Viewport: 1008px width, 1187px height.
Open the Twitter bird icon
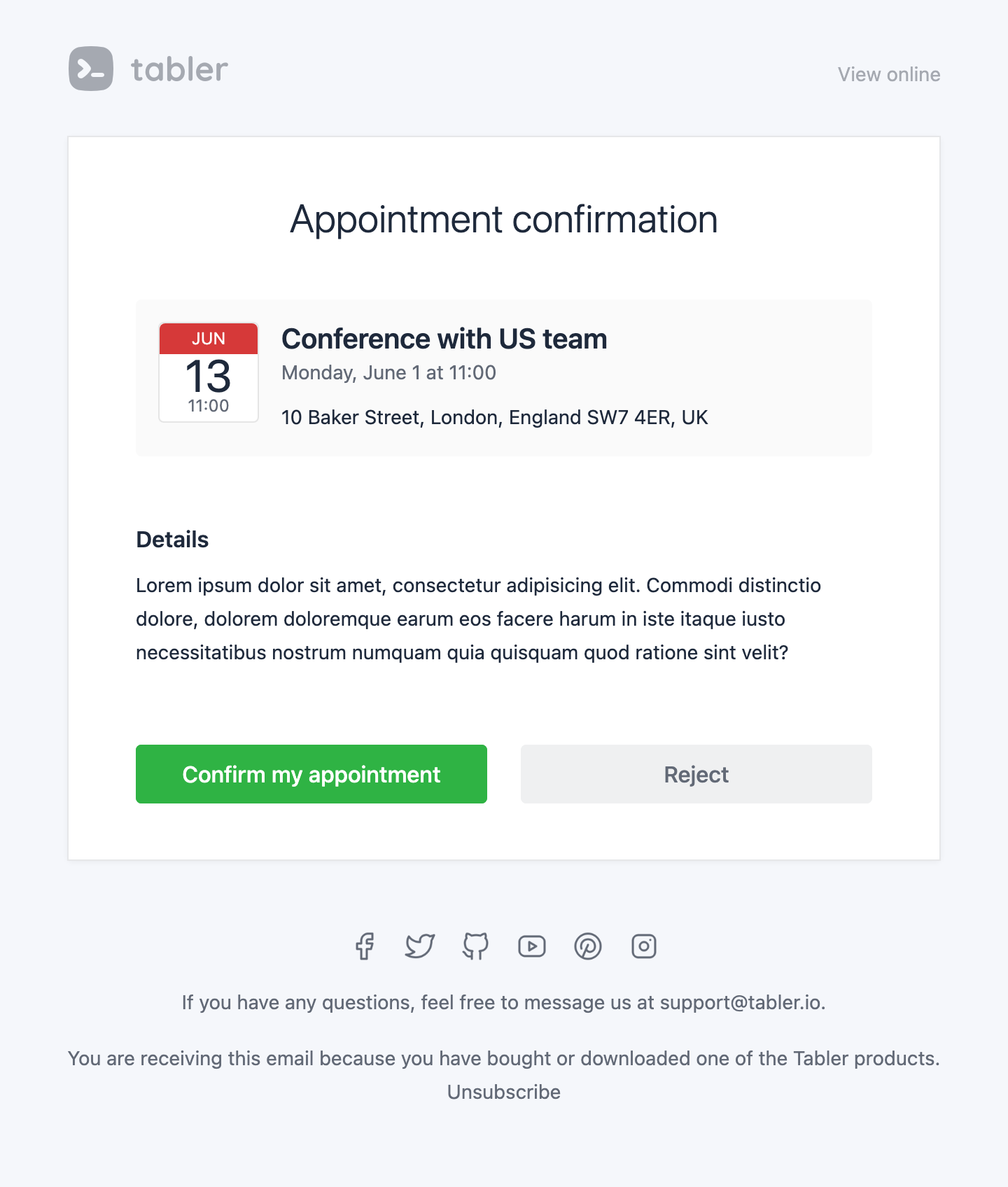420,946
